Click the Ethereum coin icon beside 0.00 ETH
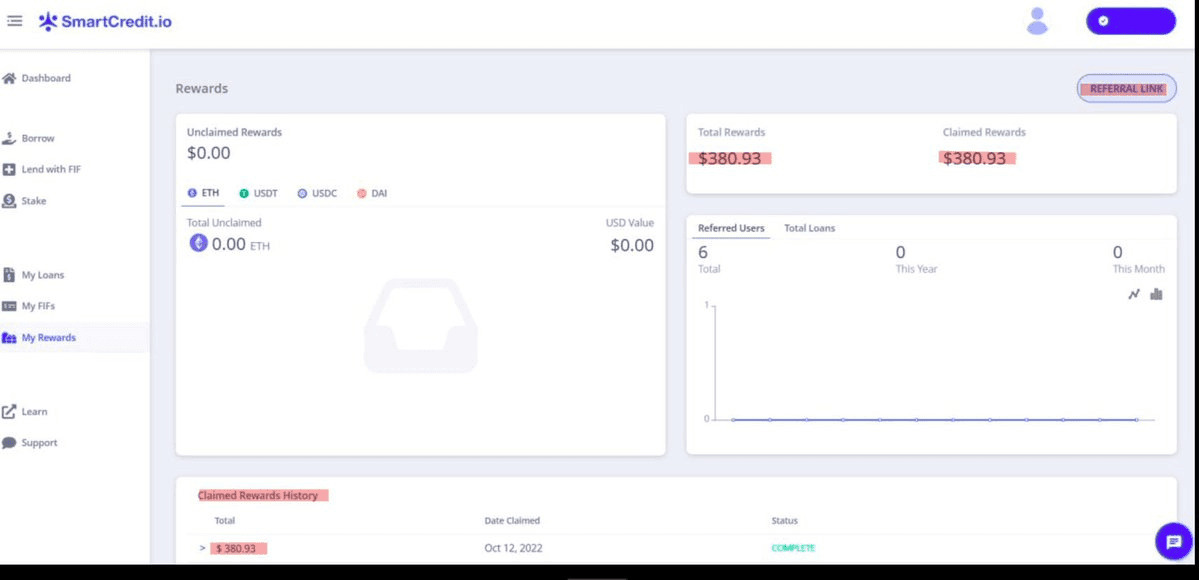Image resolution: width=1199 pixels, height=580 pixels. 199,244
